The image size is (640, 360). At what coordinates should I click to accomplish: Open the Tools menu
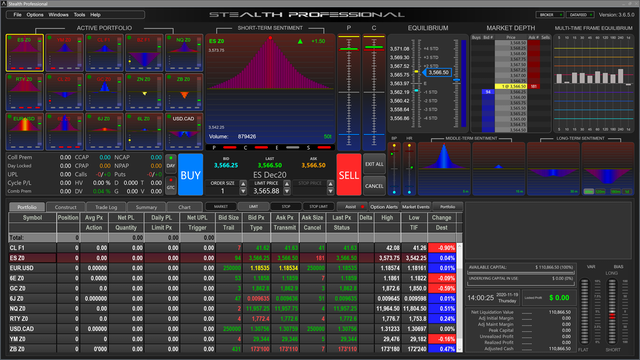point(79,15)
